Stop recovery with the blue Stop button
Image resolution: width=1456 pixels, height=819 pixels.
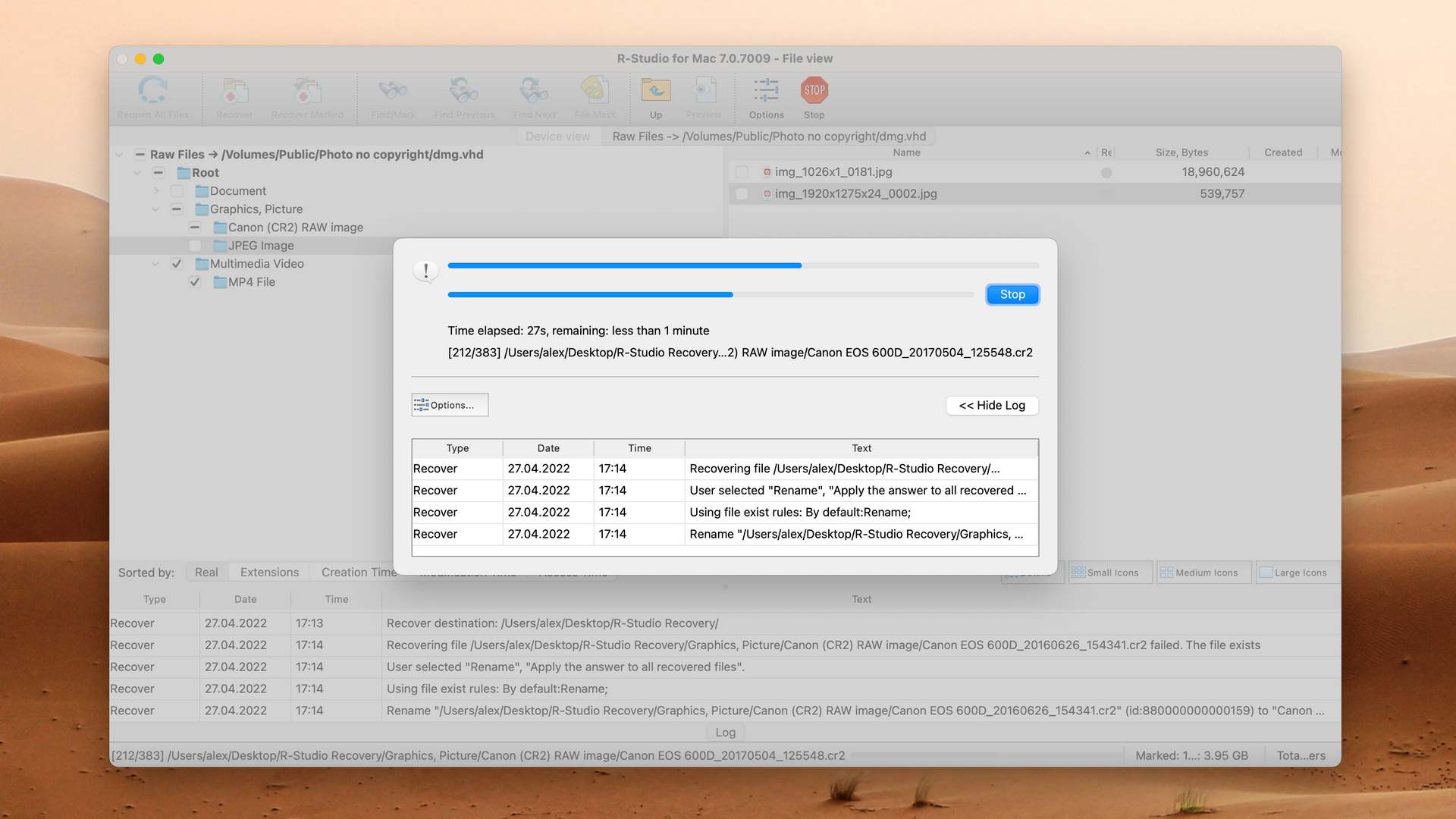(x=1012, y=294)
